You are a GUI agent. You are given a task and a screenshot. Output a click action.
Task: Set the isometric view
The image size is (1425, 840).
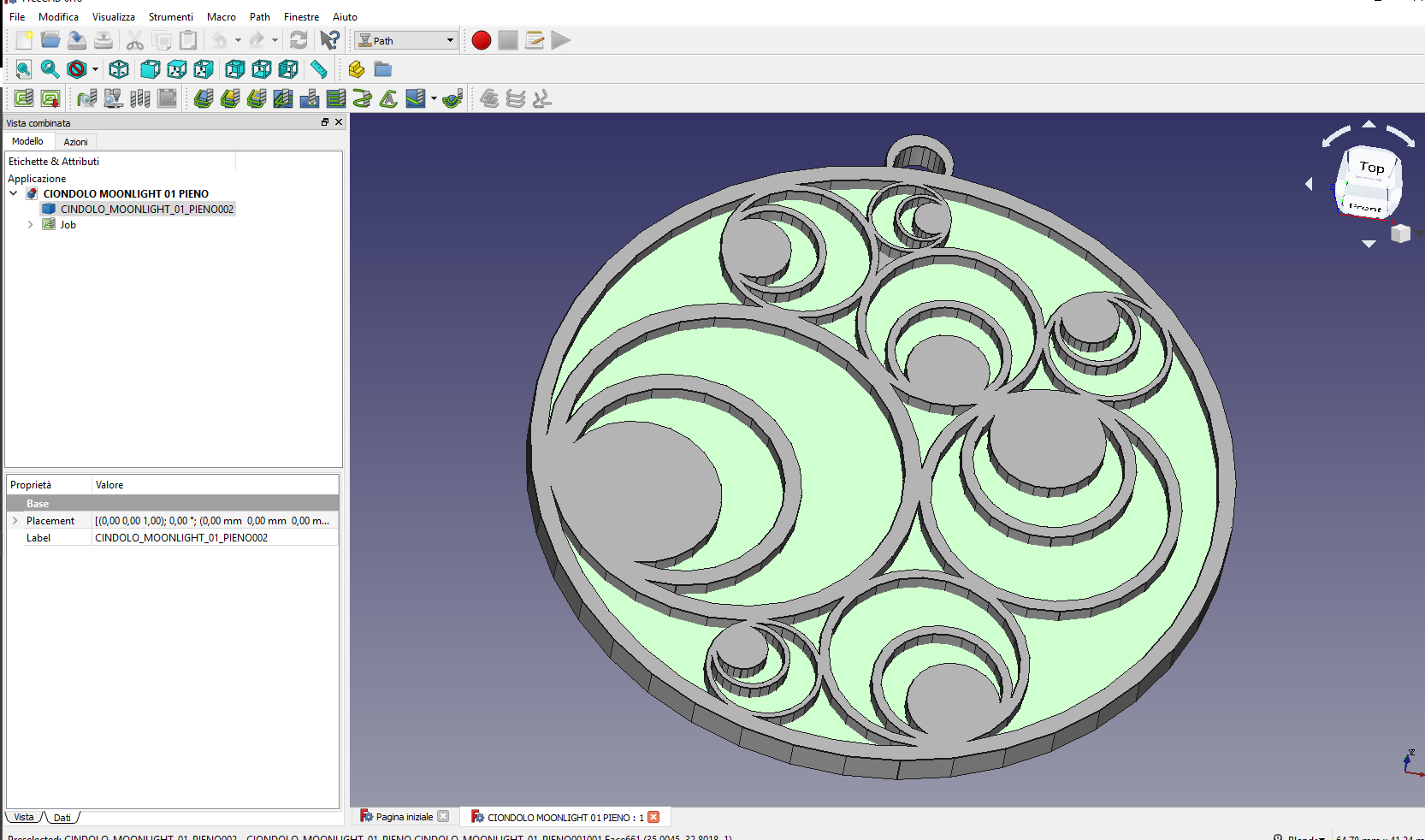pos(119,69)
